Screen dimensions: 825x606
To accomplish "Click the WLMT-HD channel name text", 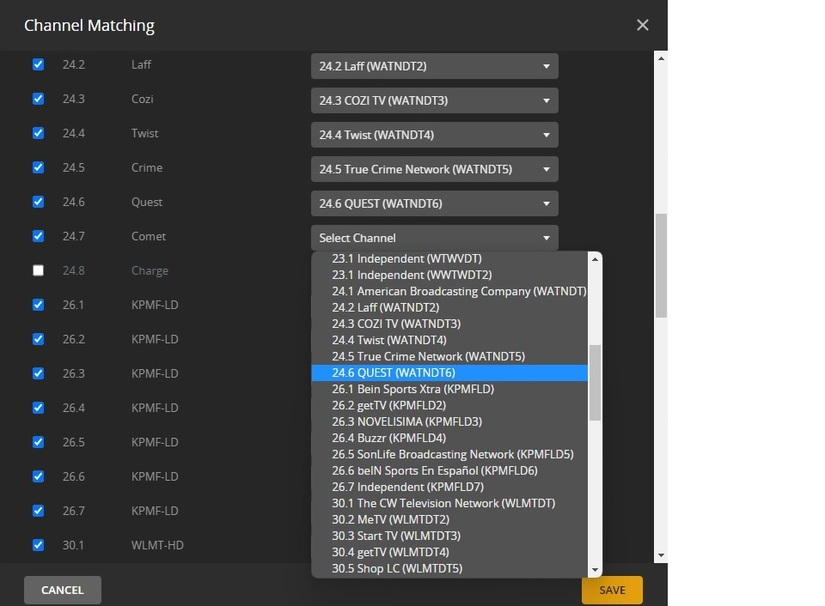I will pyautogui.click(x=157, y=545).
